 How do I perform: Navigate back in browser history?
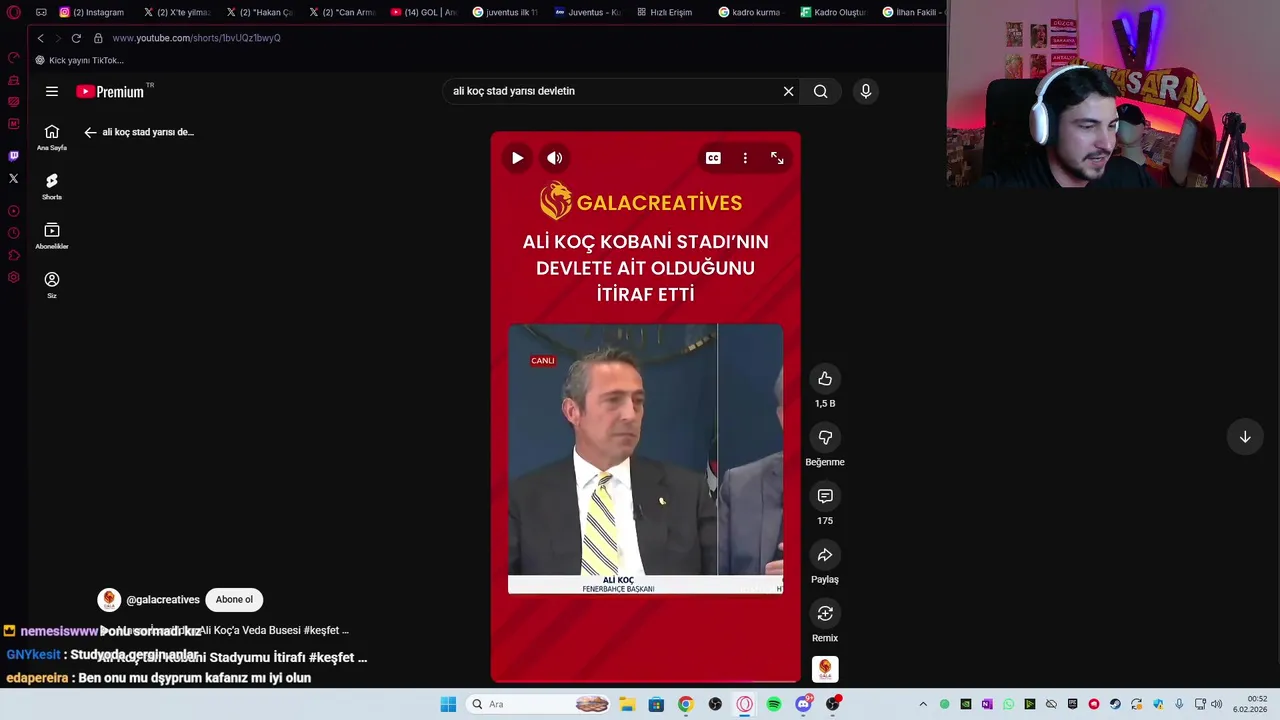40,38
